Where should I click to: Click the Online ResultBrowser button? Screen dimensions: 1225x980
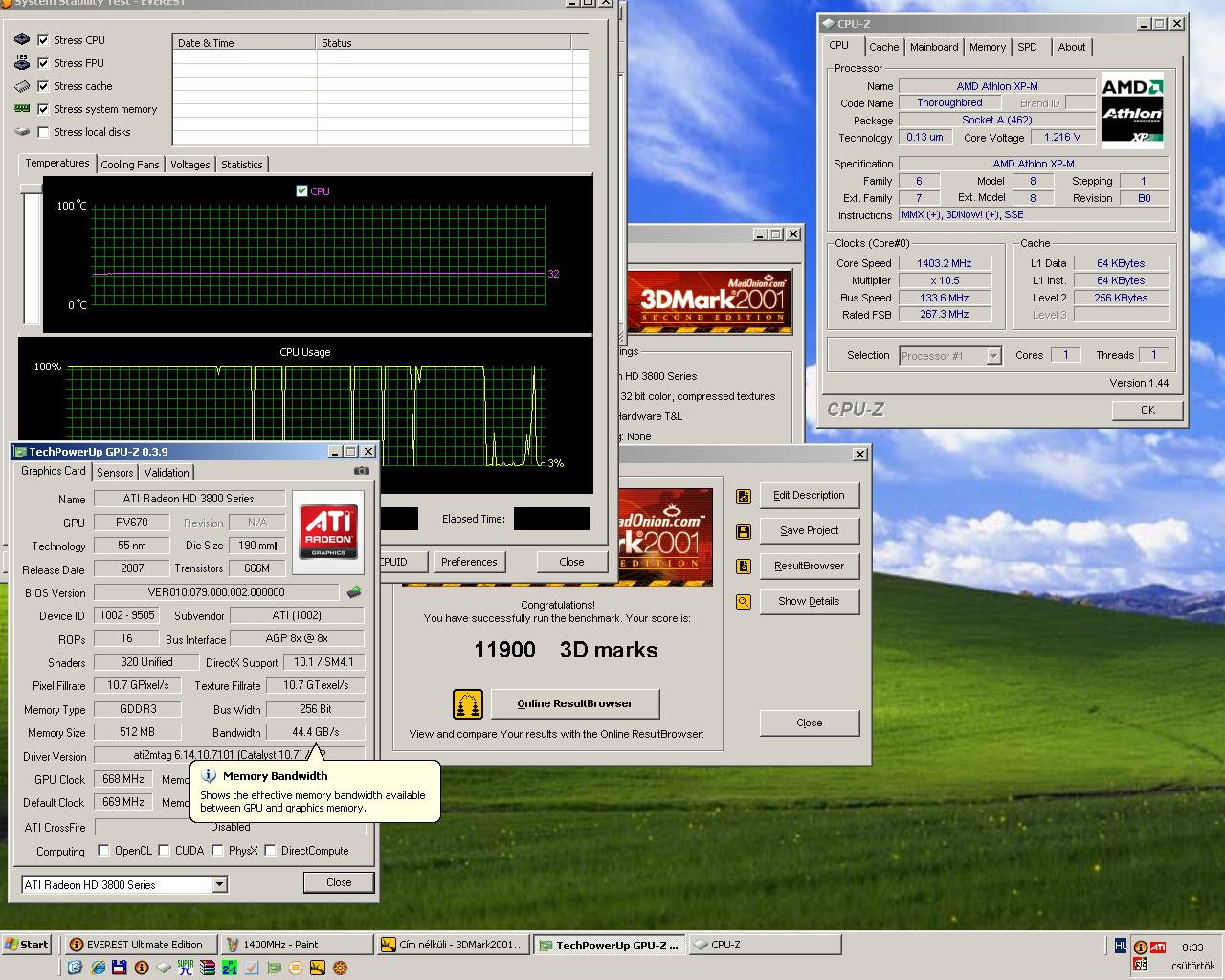pyautogui.click(x=575, y=703)
